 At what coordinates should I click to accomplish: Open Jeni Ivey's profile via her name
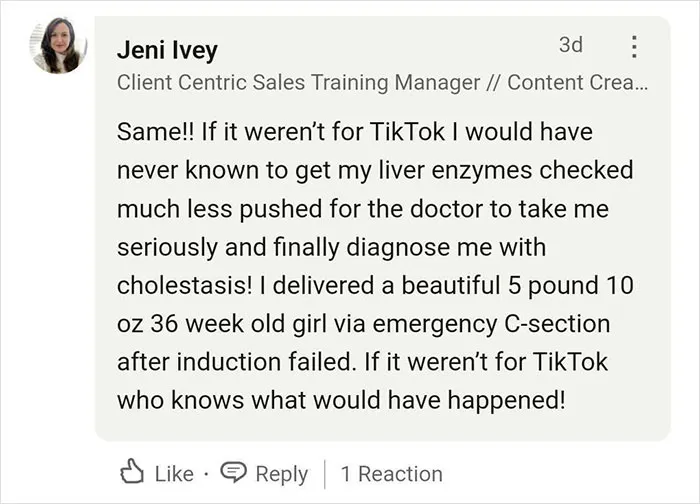click(167, 50)
